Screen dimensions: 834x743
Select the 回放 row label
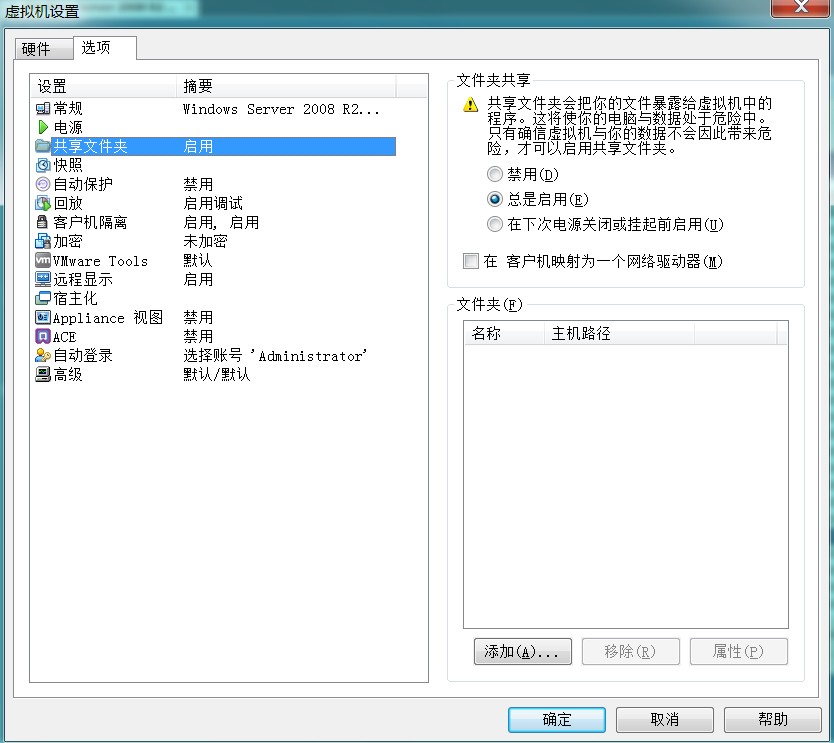click(x=68, y=203)
